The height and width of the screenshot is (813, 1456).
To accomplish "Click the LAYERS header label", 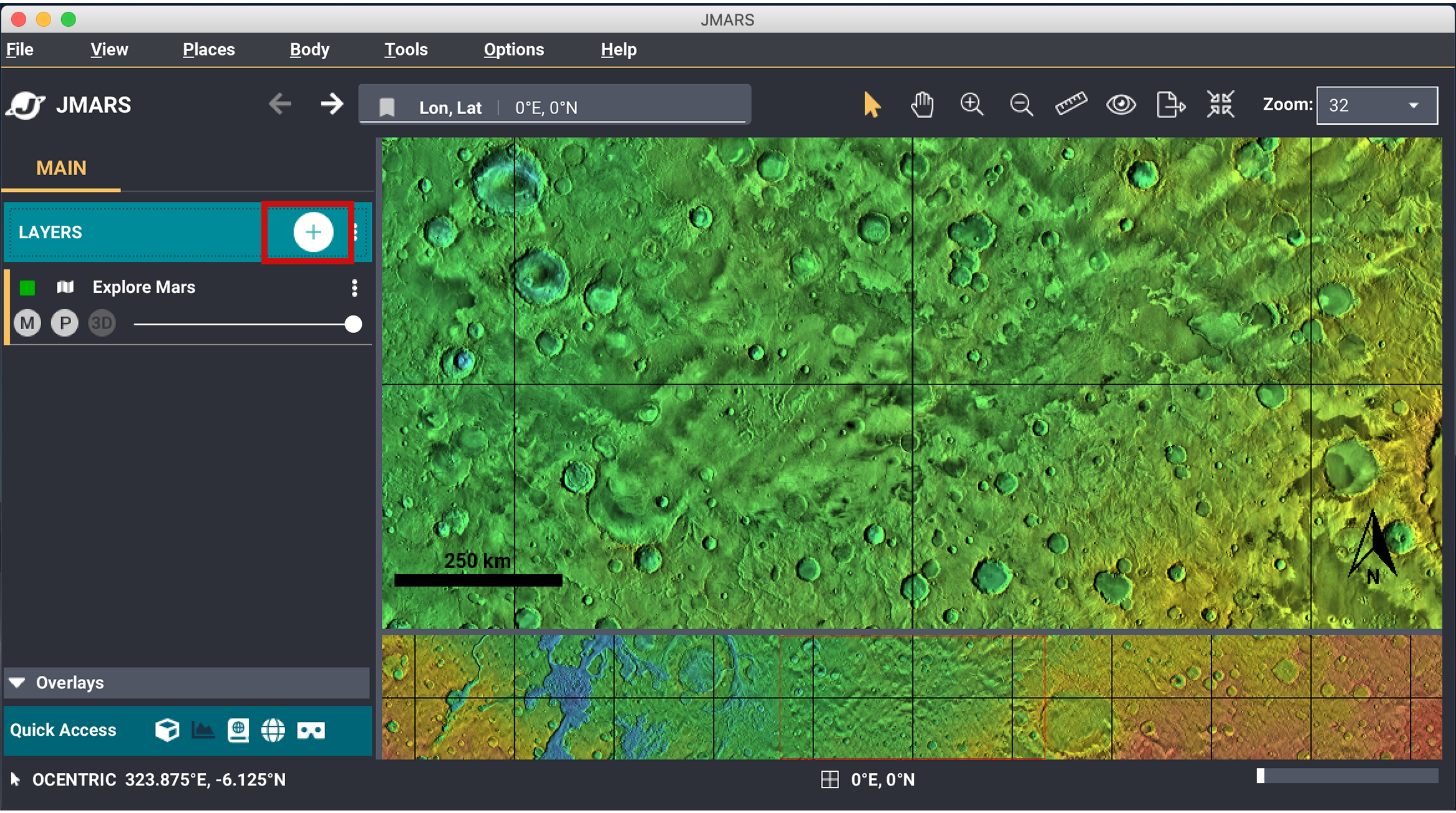I will point(51,233).
